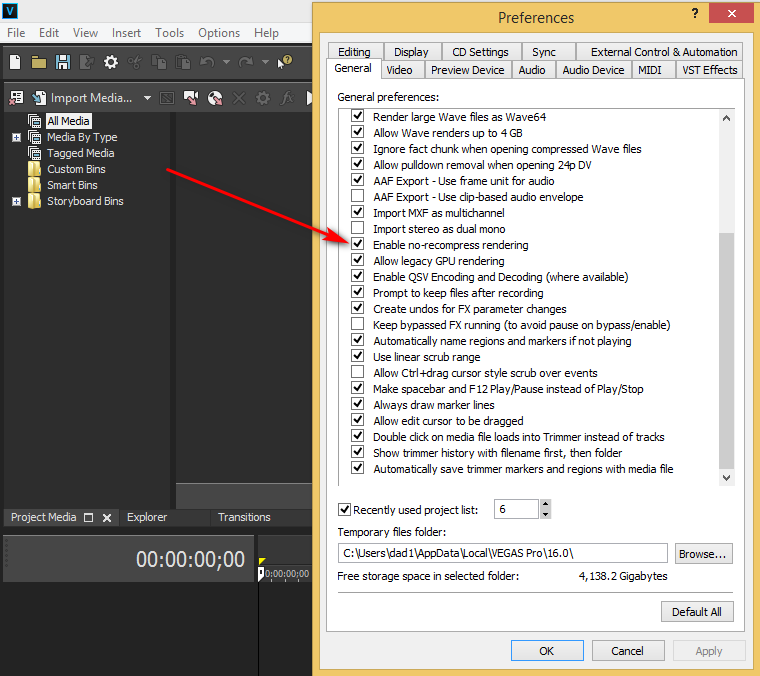Uncheck Render large Wave files as Wave64
This screenshot has width=760, height=676.
click(x=357, y=115)
